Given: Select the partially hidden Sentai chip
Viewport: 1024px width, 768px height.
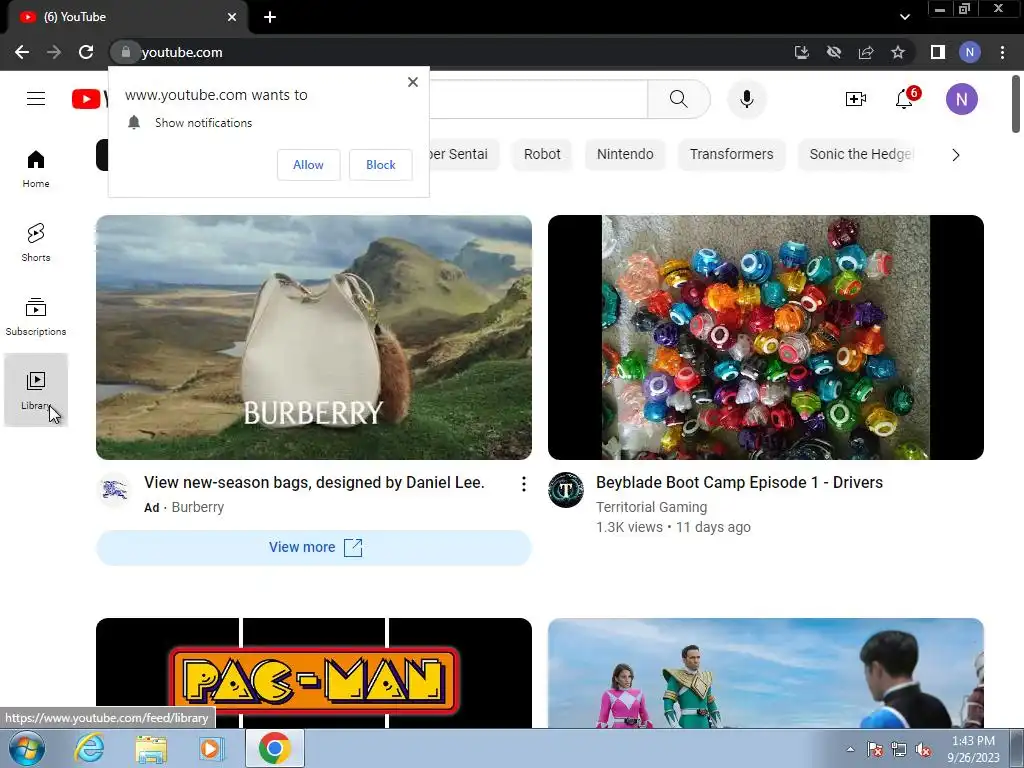Looking at the screenshot, I should click(464, 154).
